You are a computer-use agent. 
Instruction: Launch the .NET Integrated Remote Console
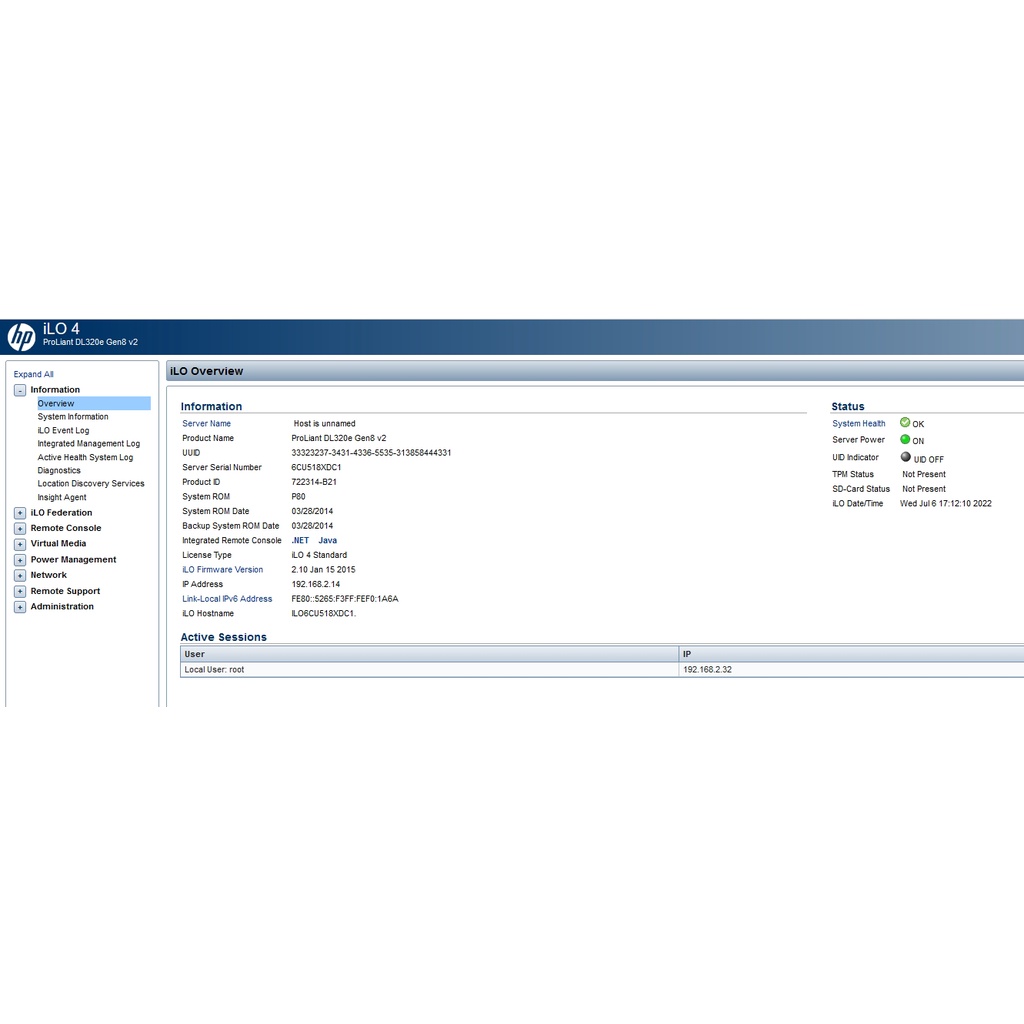tap(300, 540)
